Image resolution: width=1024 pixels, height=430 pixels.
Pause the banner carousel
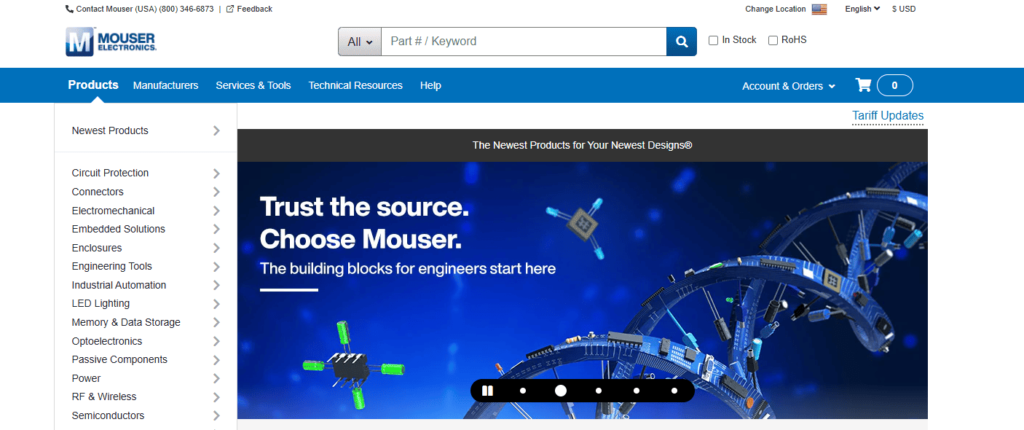488,391
